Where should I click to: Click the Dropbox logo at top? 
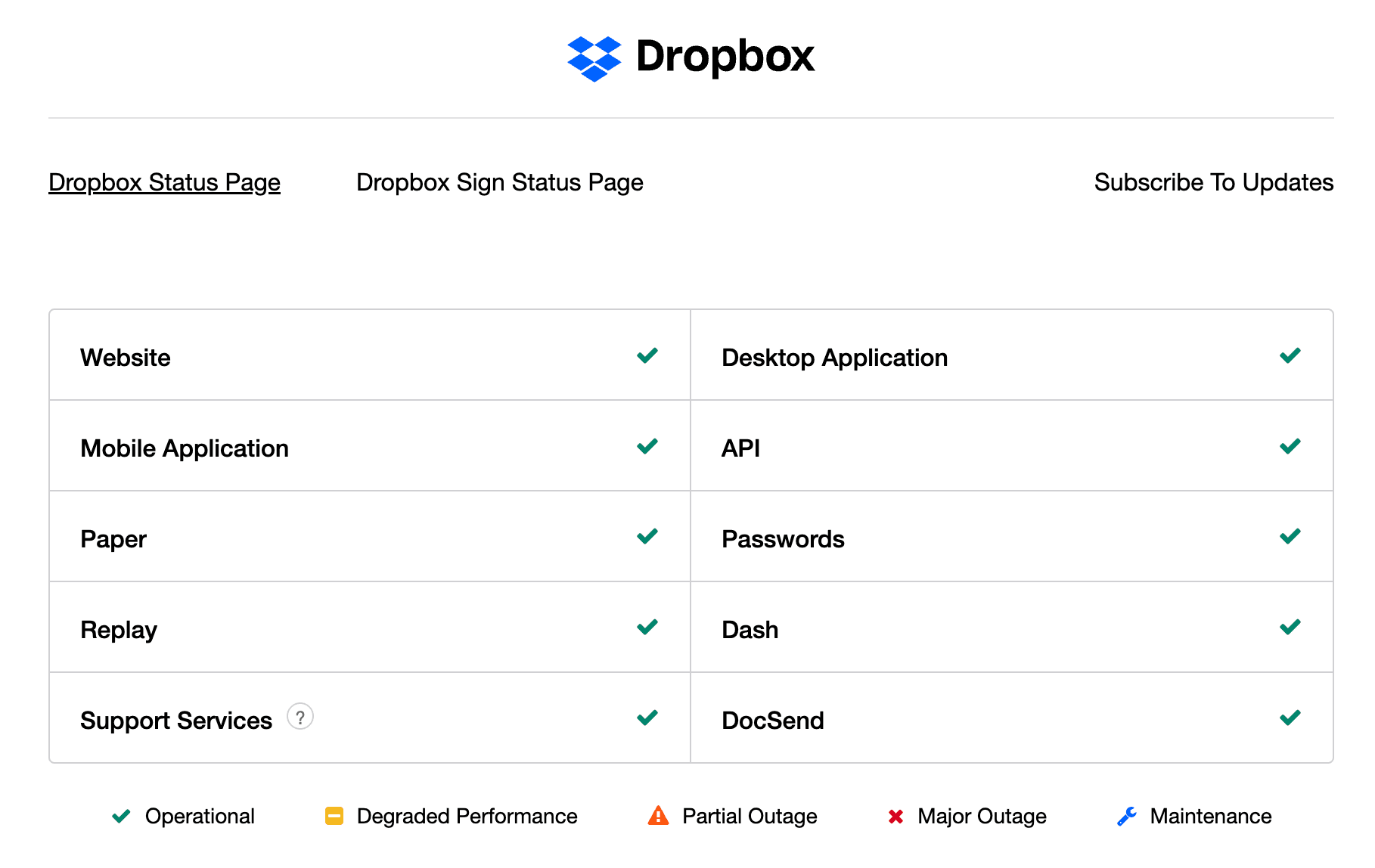(691, 57)
